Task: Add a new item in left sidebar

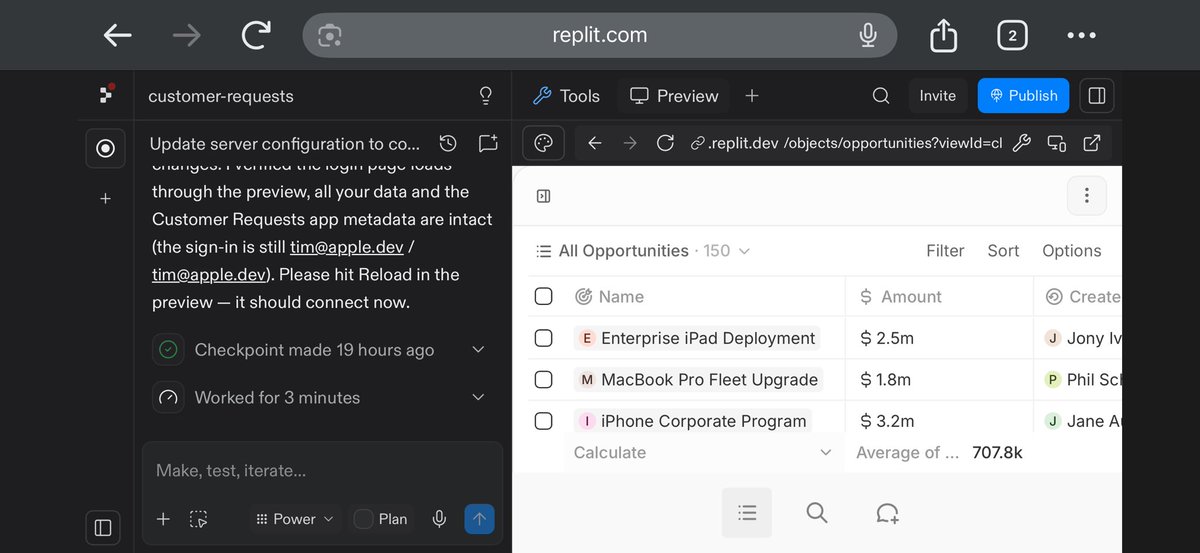Action: tap(105, 199)
